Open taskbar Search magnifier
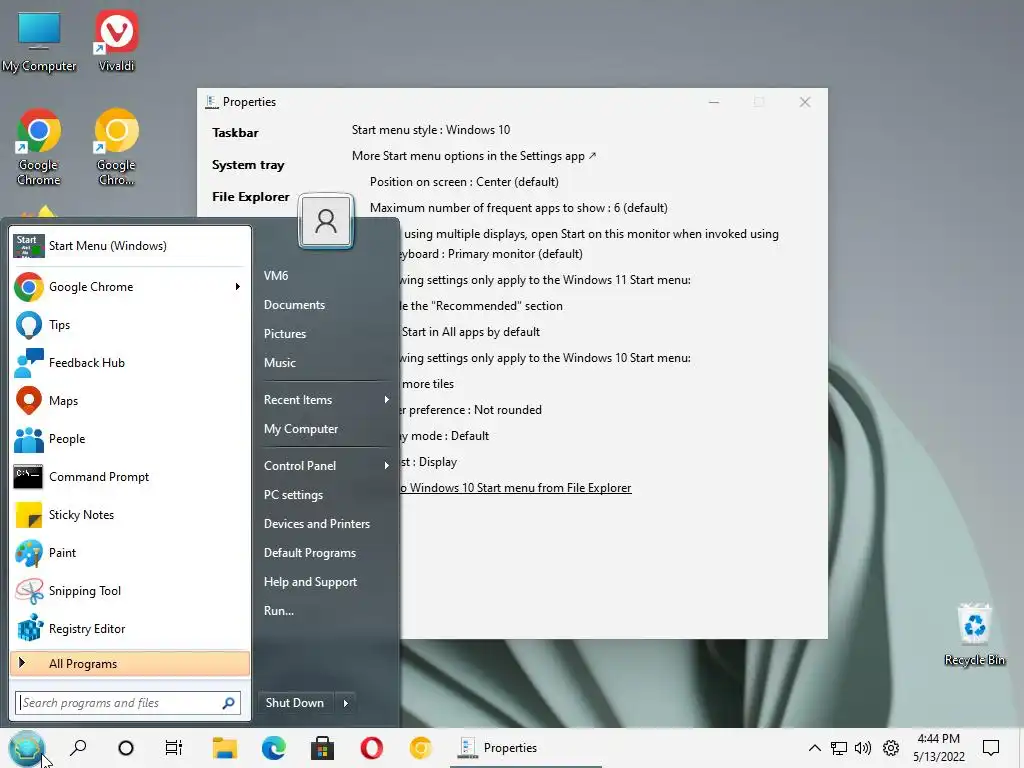 [x=78, y=748]
